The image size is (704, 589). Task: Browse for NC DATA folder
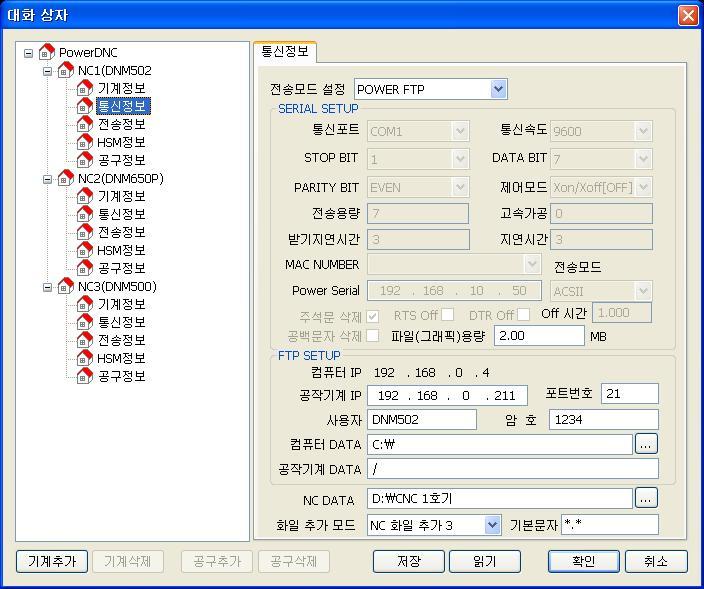(x=646, y=498)
